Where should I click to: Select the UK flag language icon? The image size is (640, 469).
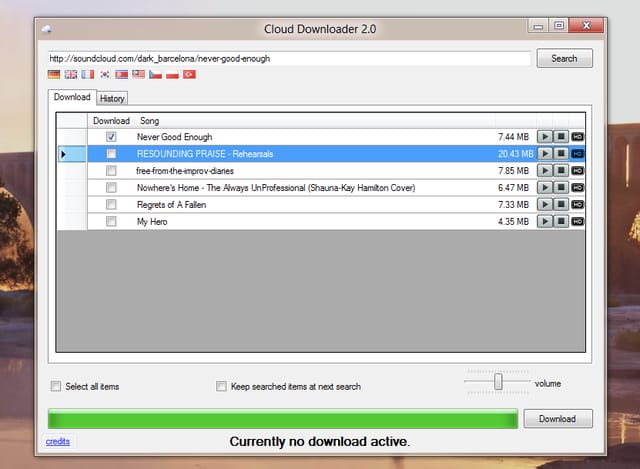(71, 74)
